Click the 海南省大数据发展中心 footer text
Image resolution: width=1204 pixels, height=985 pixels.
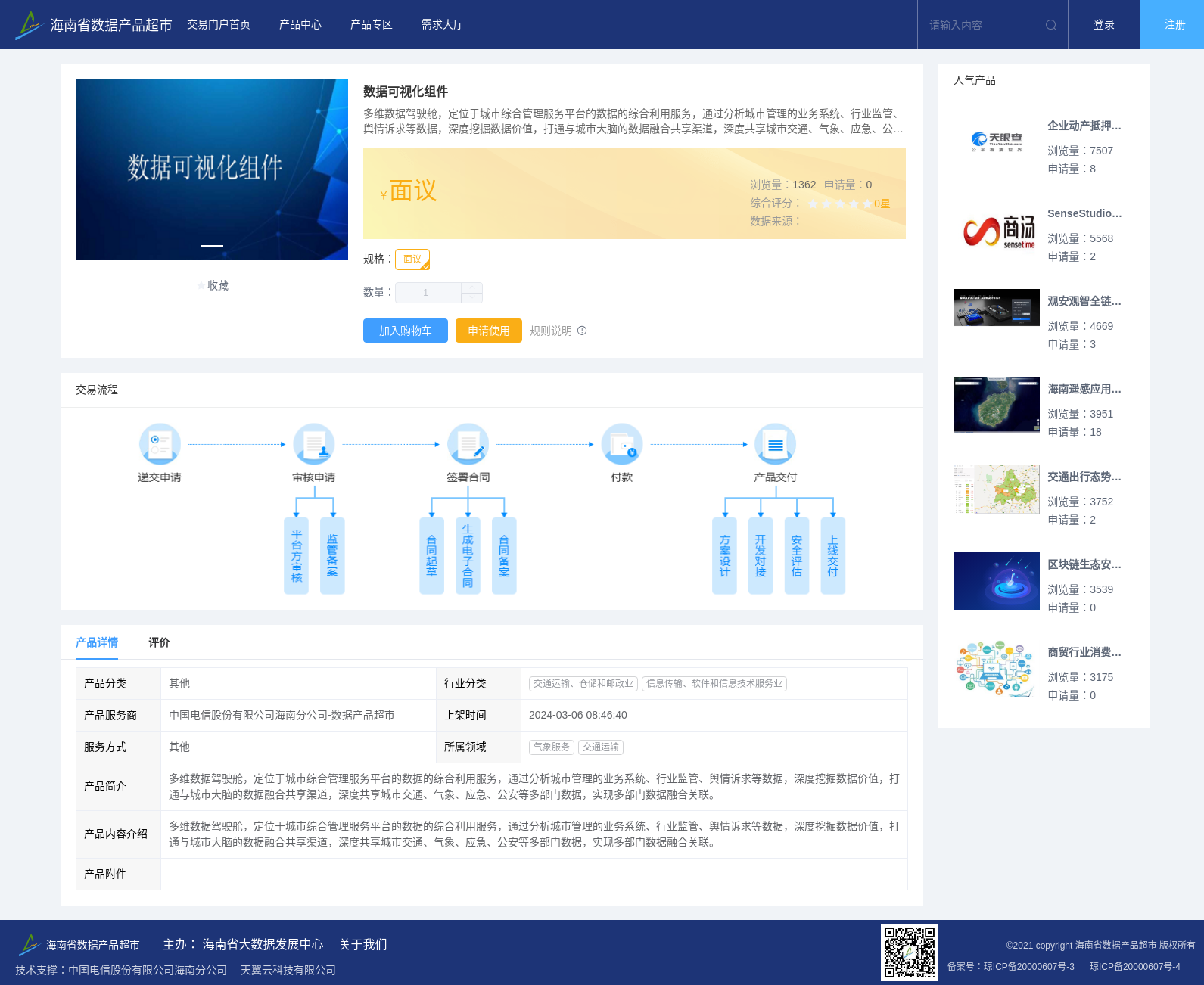pyautogui.click(x=263, y=944)
